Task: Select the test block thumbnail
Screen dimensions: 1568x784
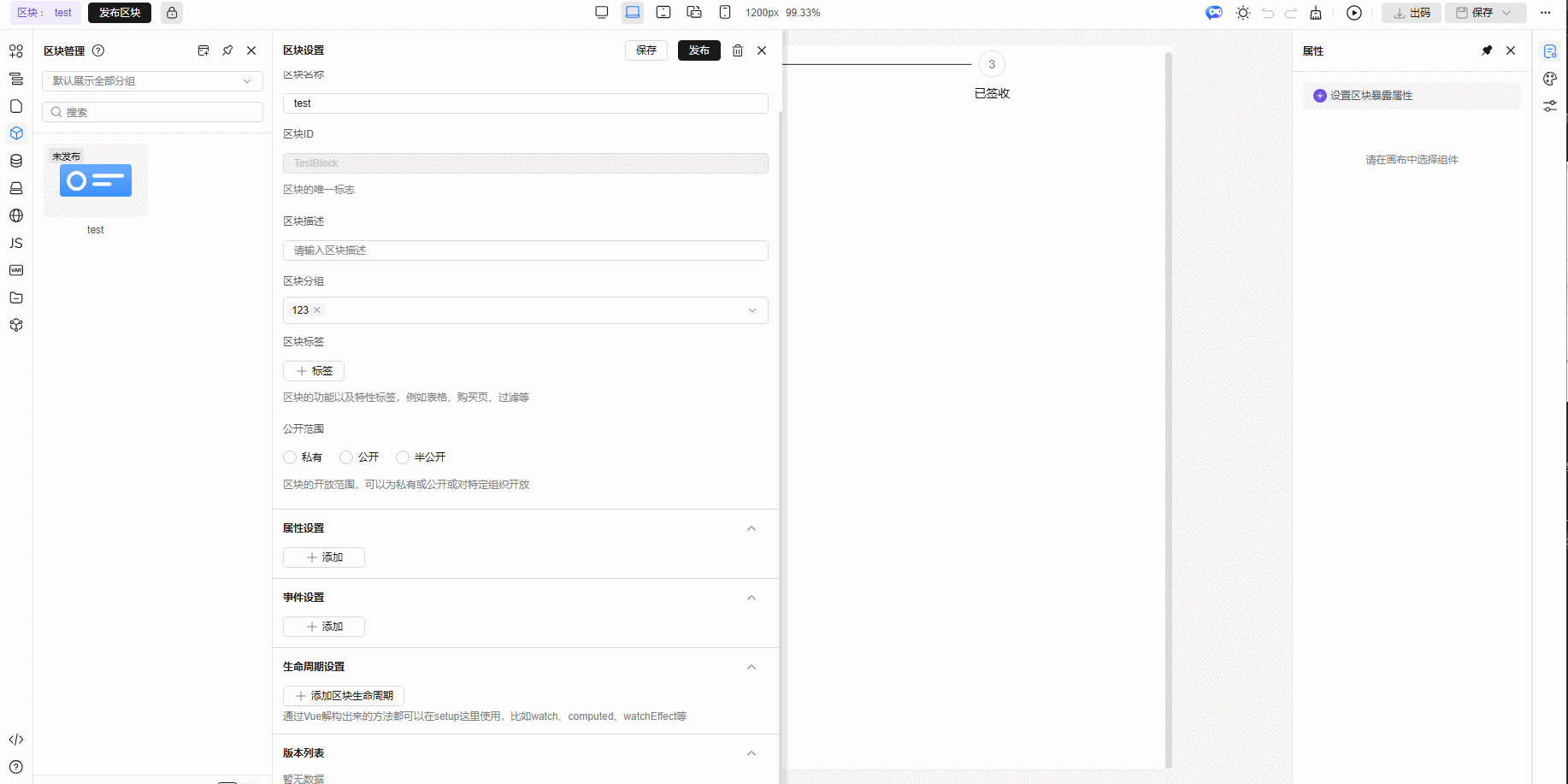Action: (96, 181)
